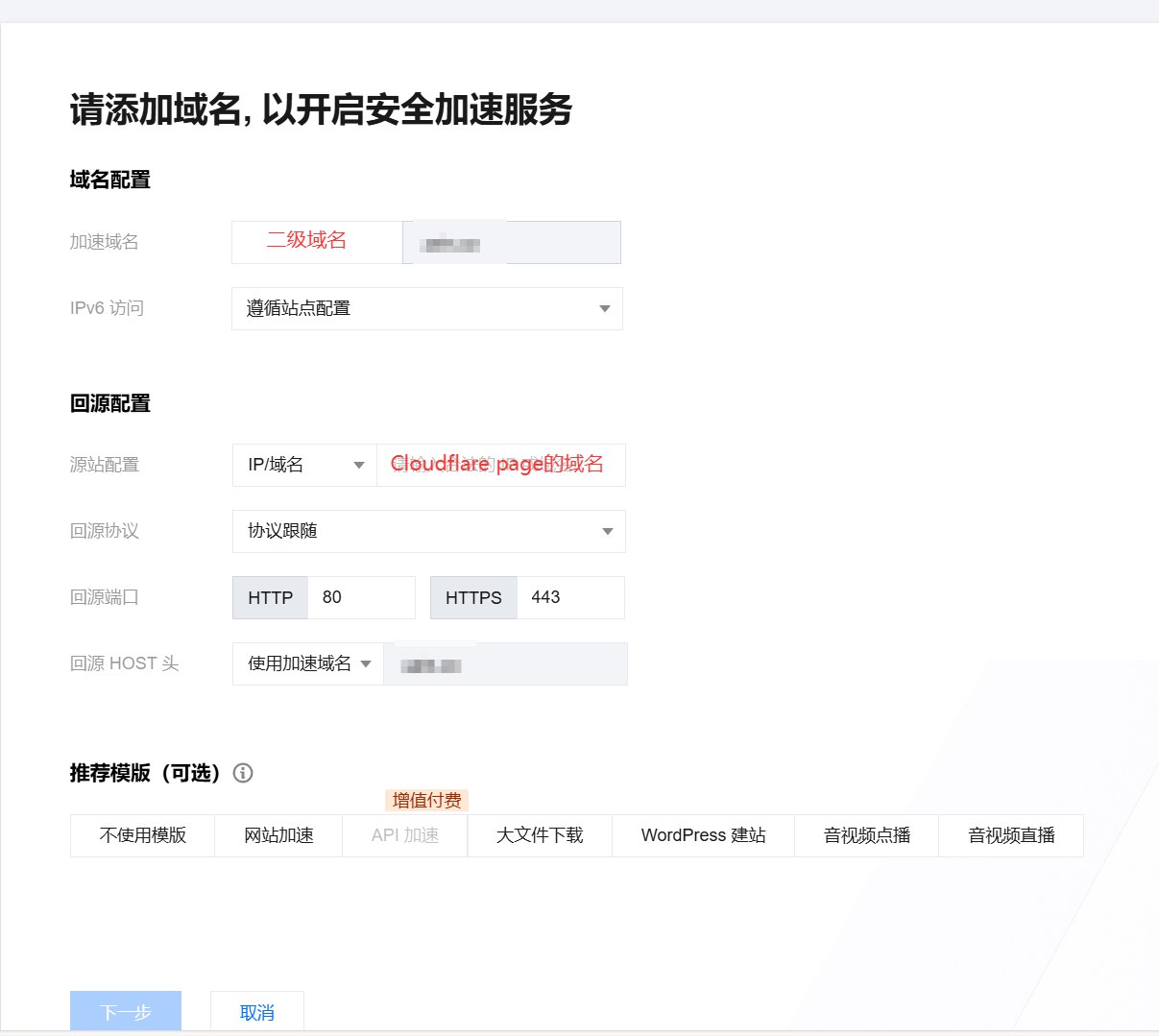Click the origin address input field
This screenshot has height=1036, width=1159.
pos(500,465)
